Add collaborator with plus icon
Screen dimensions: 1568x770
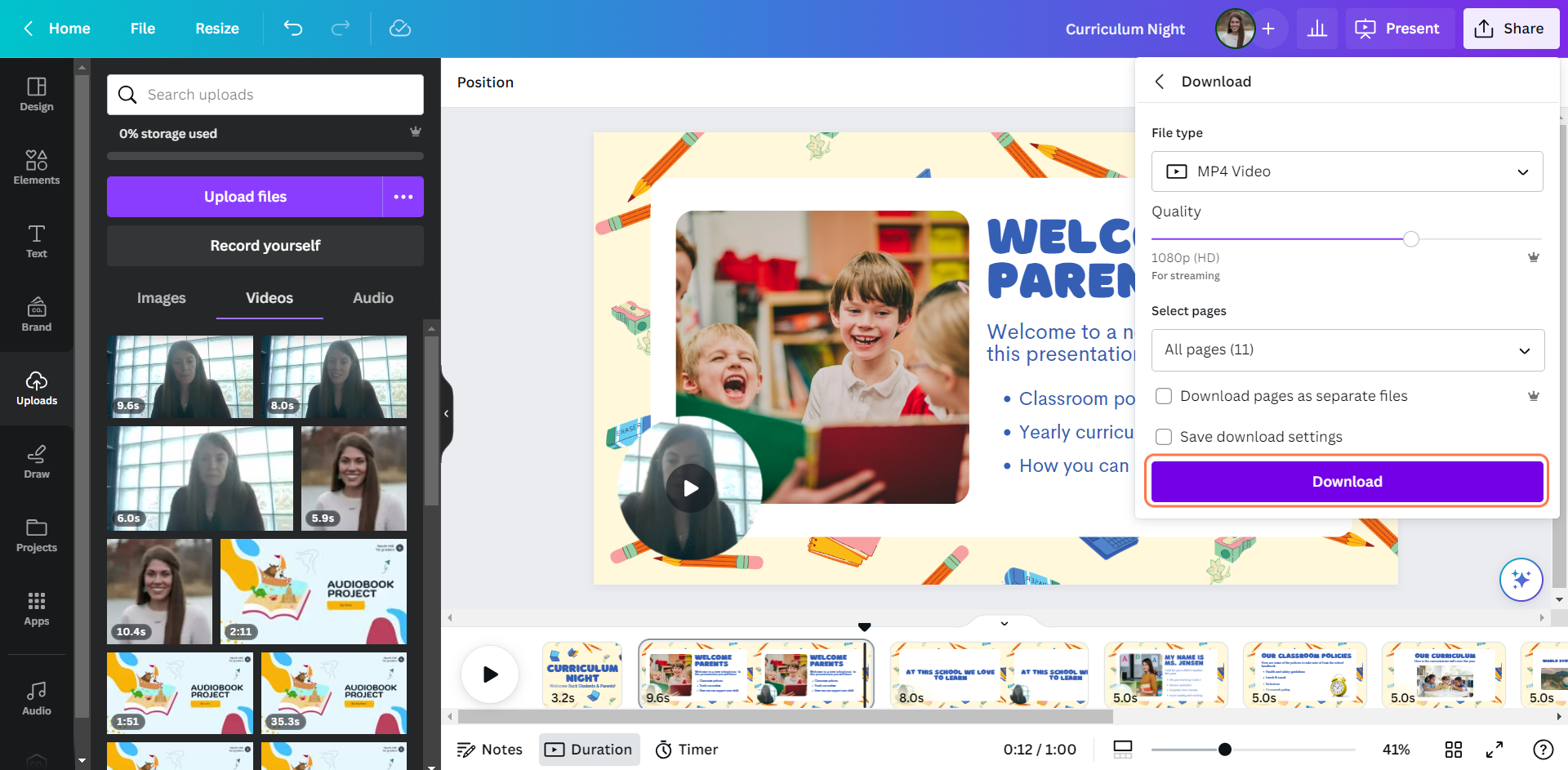click(1268, 29)
